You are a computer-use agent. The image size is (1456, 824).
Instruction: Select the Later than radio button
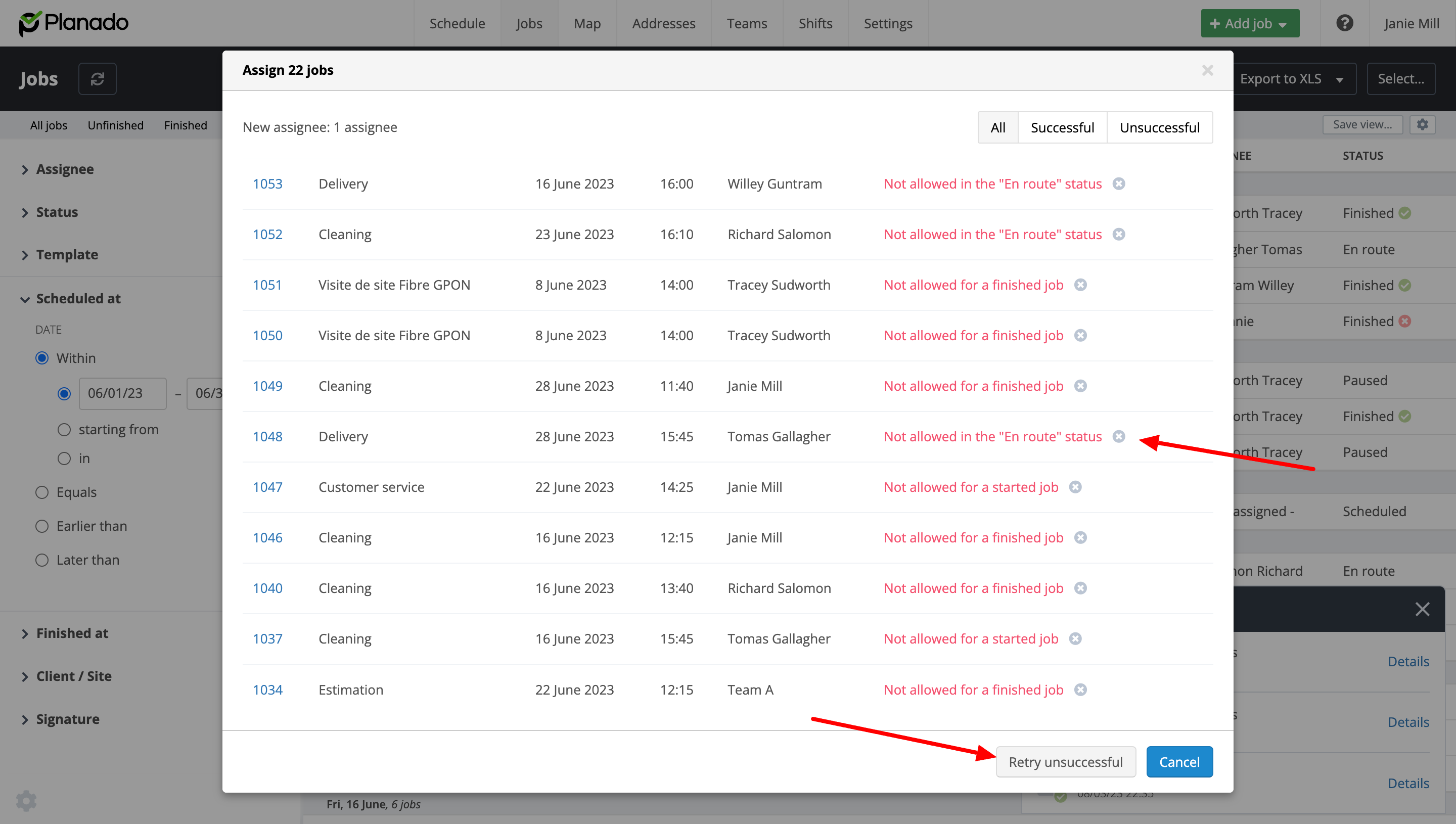42,560
